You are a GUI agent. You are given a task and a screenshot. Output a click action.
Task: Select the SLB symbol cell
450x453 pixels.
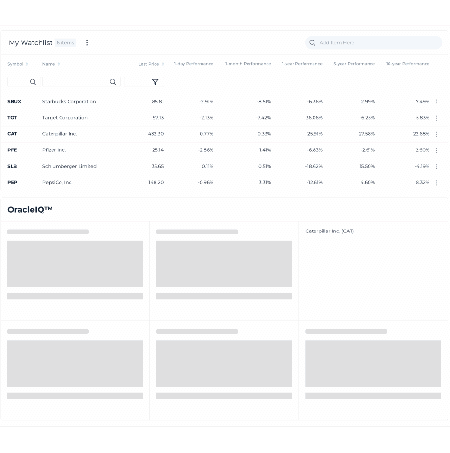[x=12, y=166]
